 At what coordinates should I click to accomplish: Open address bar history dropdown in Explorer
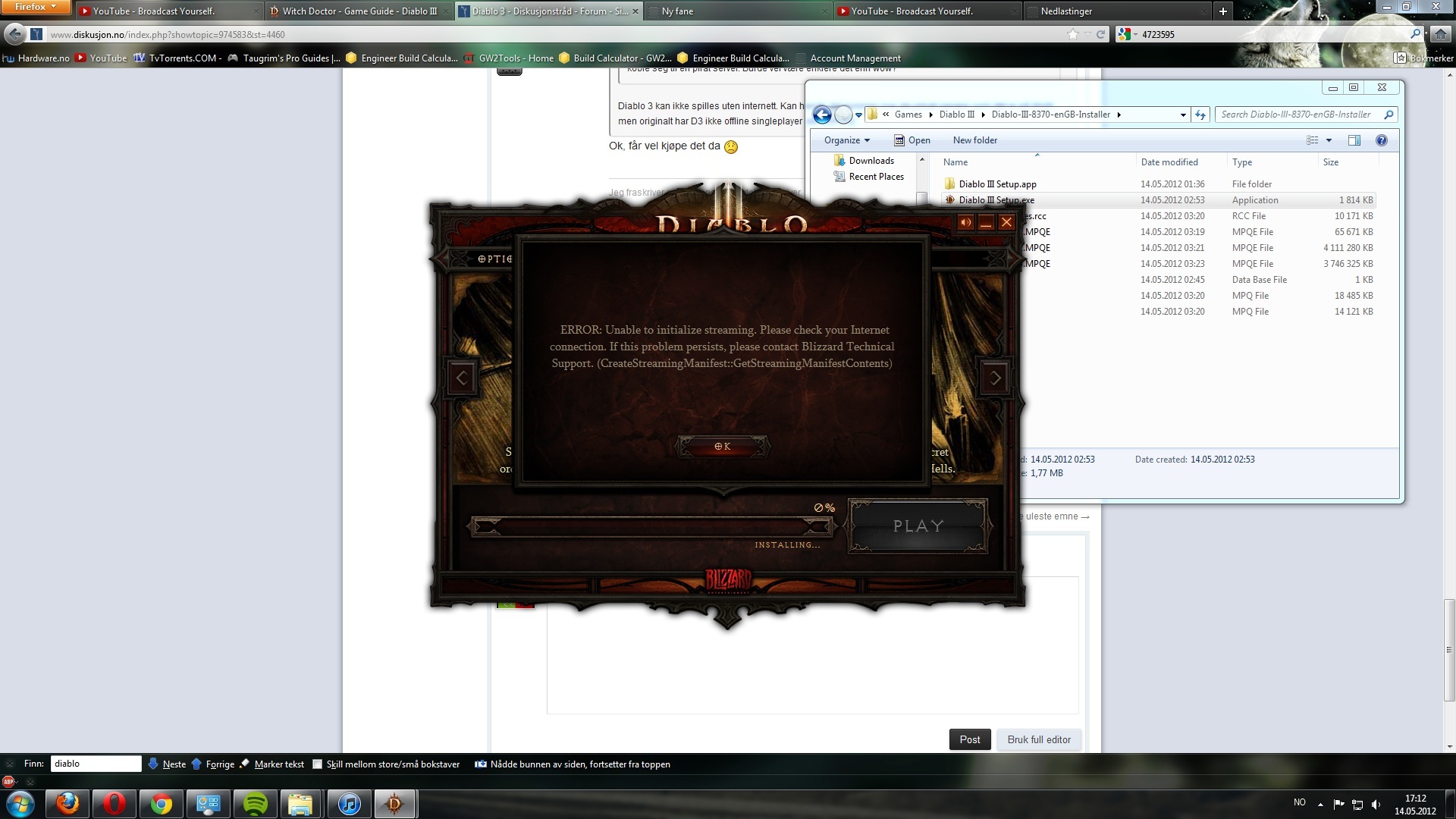(1183, 115)
